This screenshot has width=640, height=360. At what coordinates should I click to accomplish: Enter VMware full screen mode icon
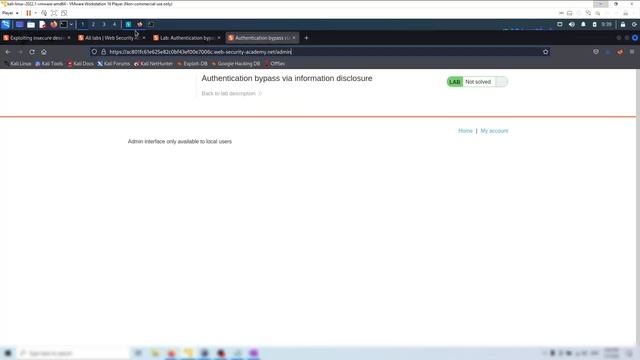point(54,13)
